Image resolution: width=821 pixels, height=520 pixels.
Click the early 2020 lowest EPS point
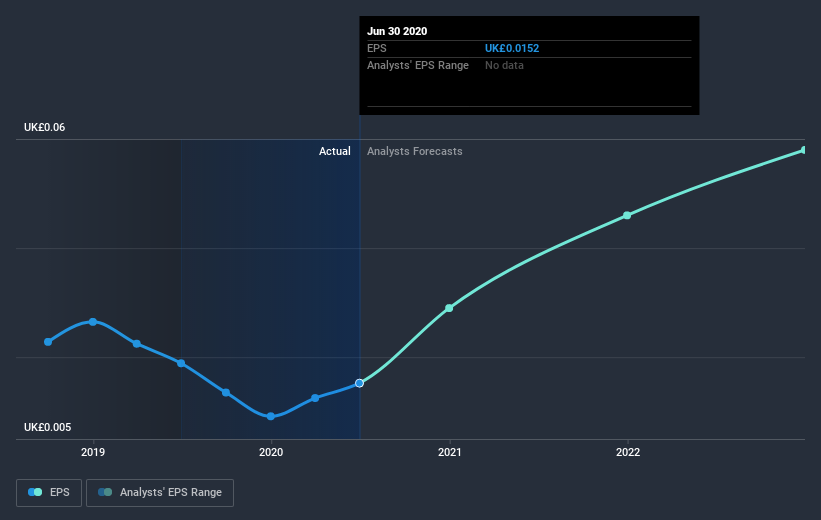tap(271, 416)
